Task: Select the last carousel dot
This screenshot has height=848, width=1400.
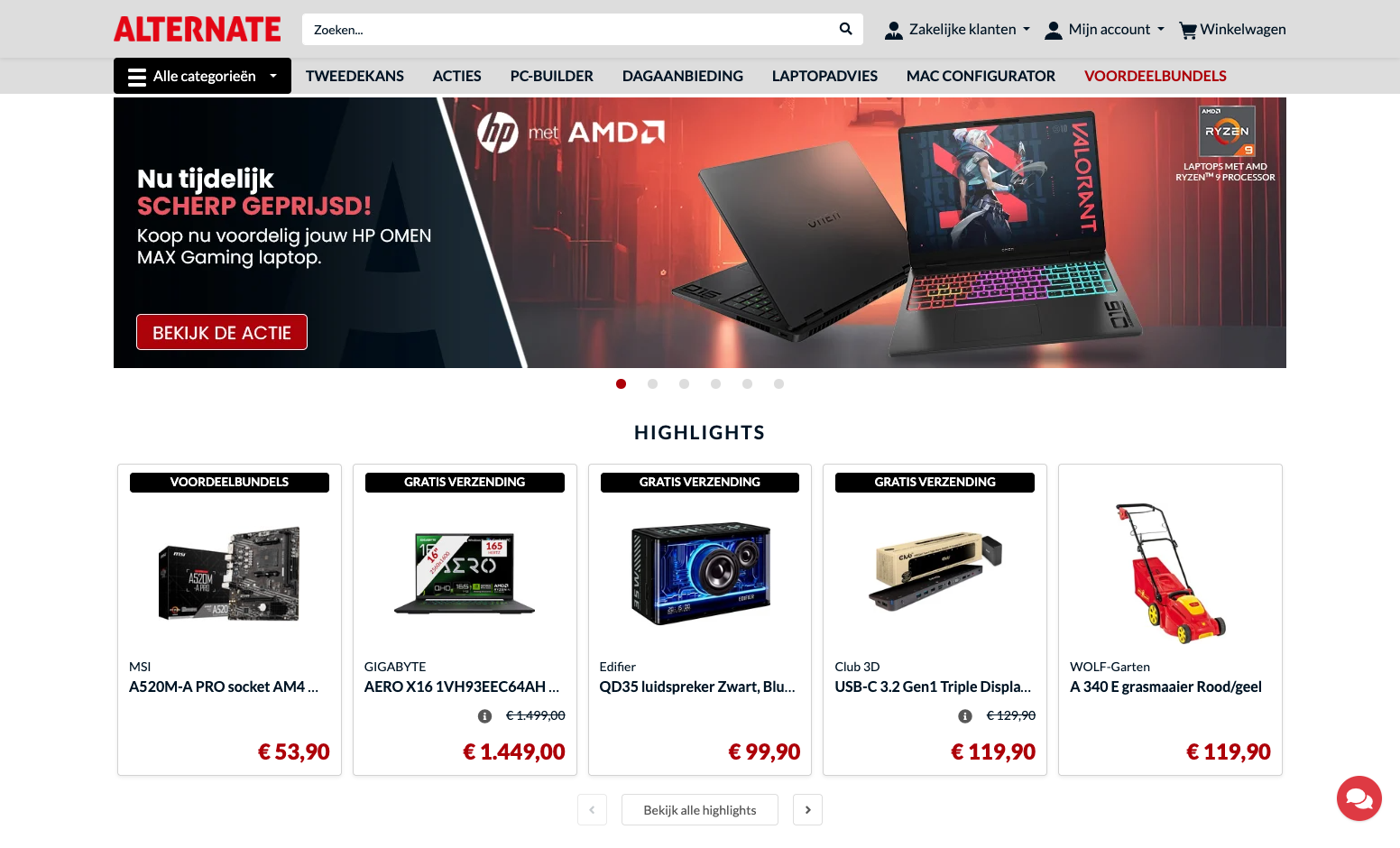Action: (x=778, y=384)
